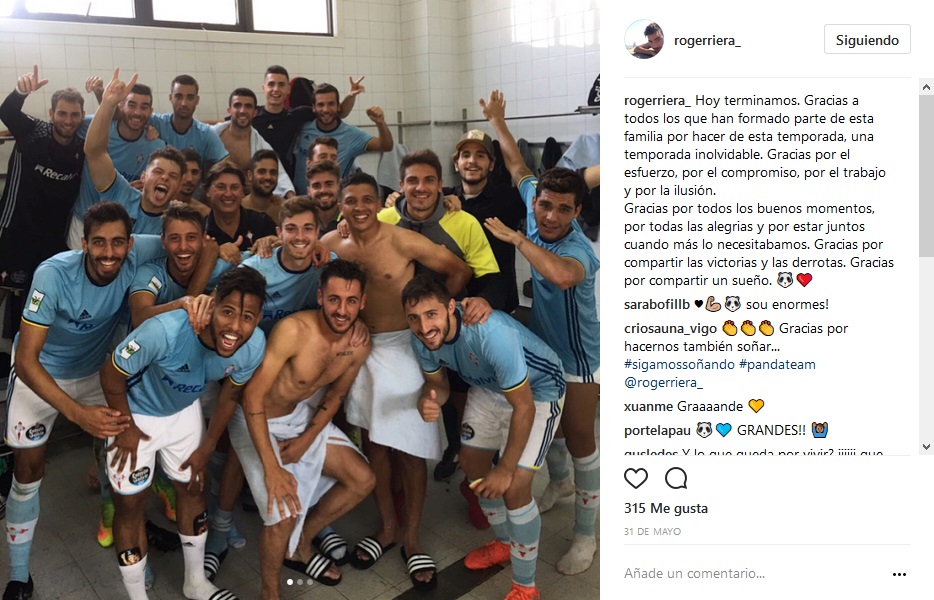Open the @rogerriera_ mention in comment
934x600 pixels.
point(663,383)
